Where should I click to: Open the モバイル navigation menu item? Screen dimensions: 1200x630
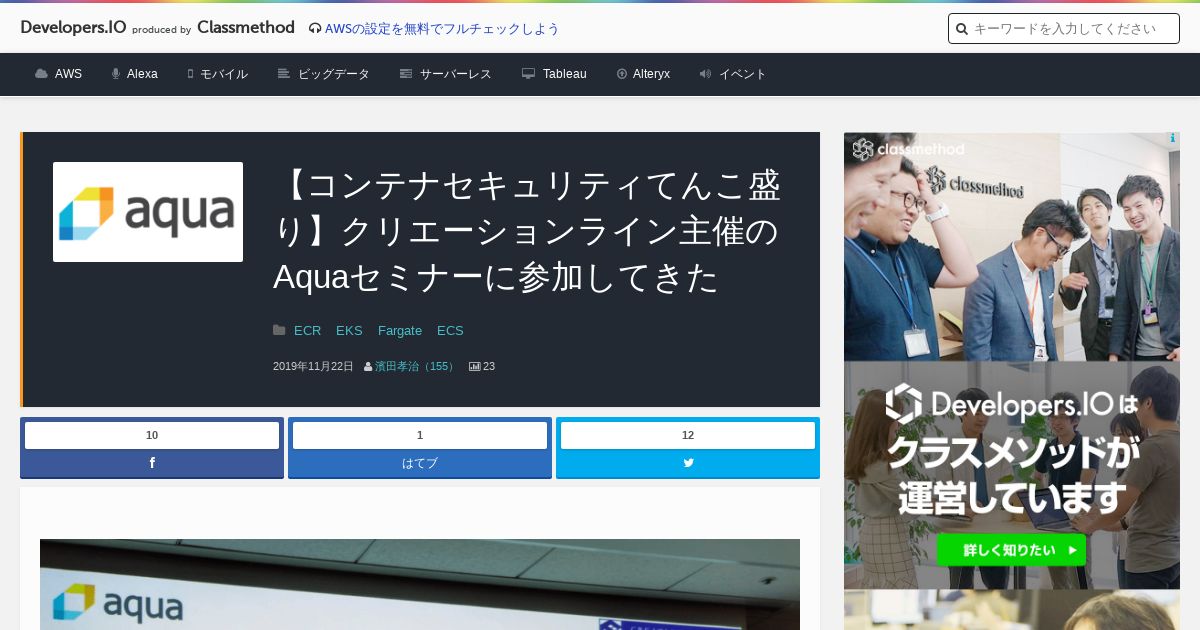pos(224,74)
